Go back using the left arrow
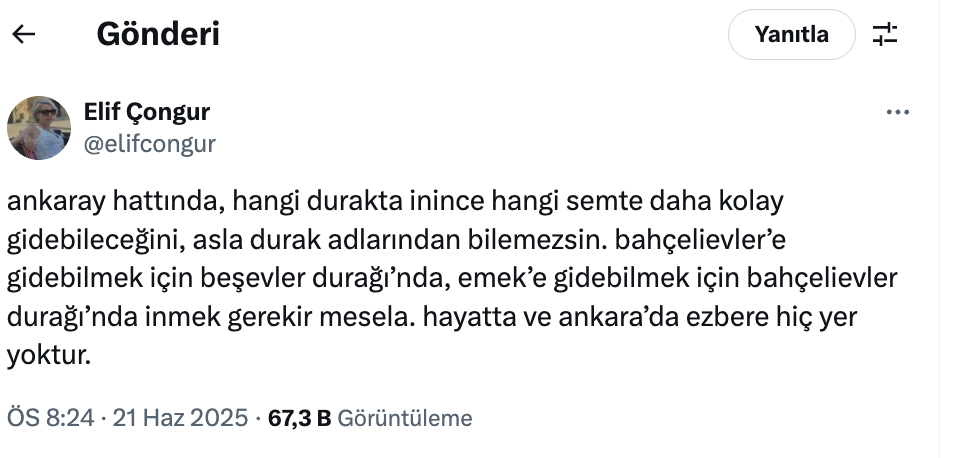 (x=23, y=35)
